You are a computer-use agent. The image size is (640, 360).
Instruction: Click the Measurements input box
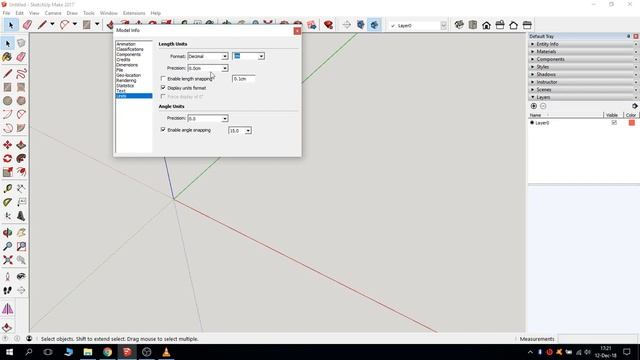(598, 339)
